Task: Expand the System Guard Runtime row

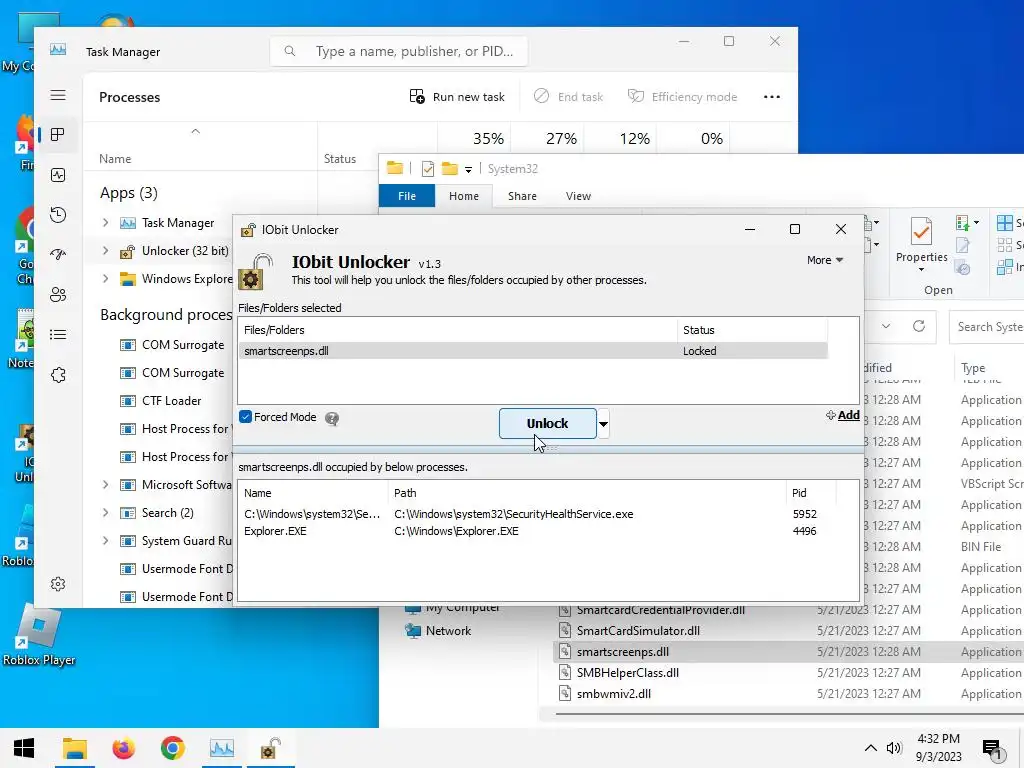Action: point(105,541)
